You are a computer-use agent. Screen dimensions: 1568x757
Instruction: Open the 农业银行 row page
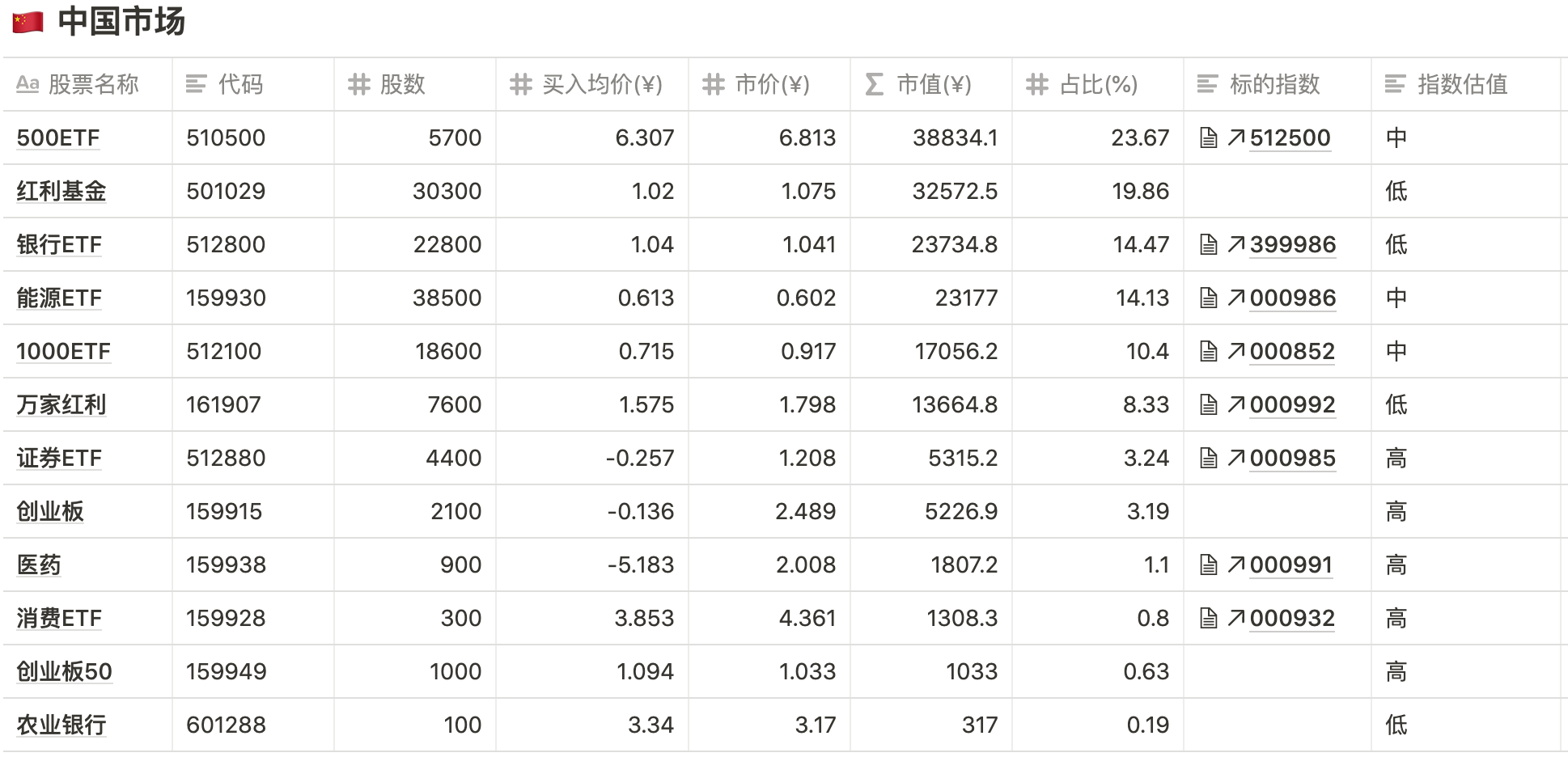(x=61, y=725)
